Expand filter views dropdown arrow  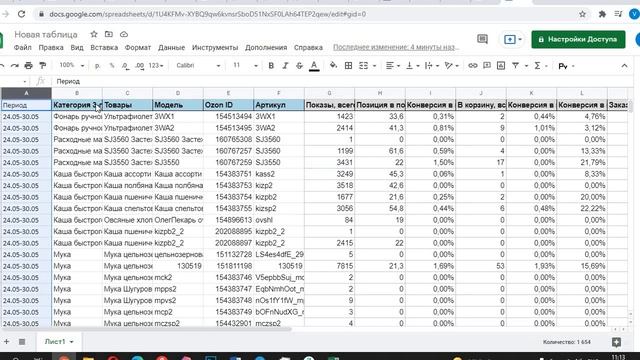(526, 66)
